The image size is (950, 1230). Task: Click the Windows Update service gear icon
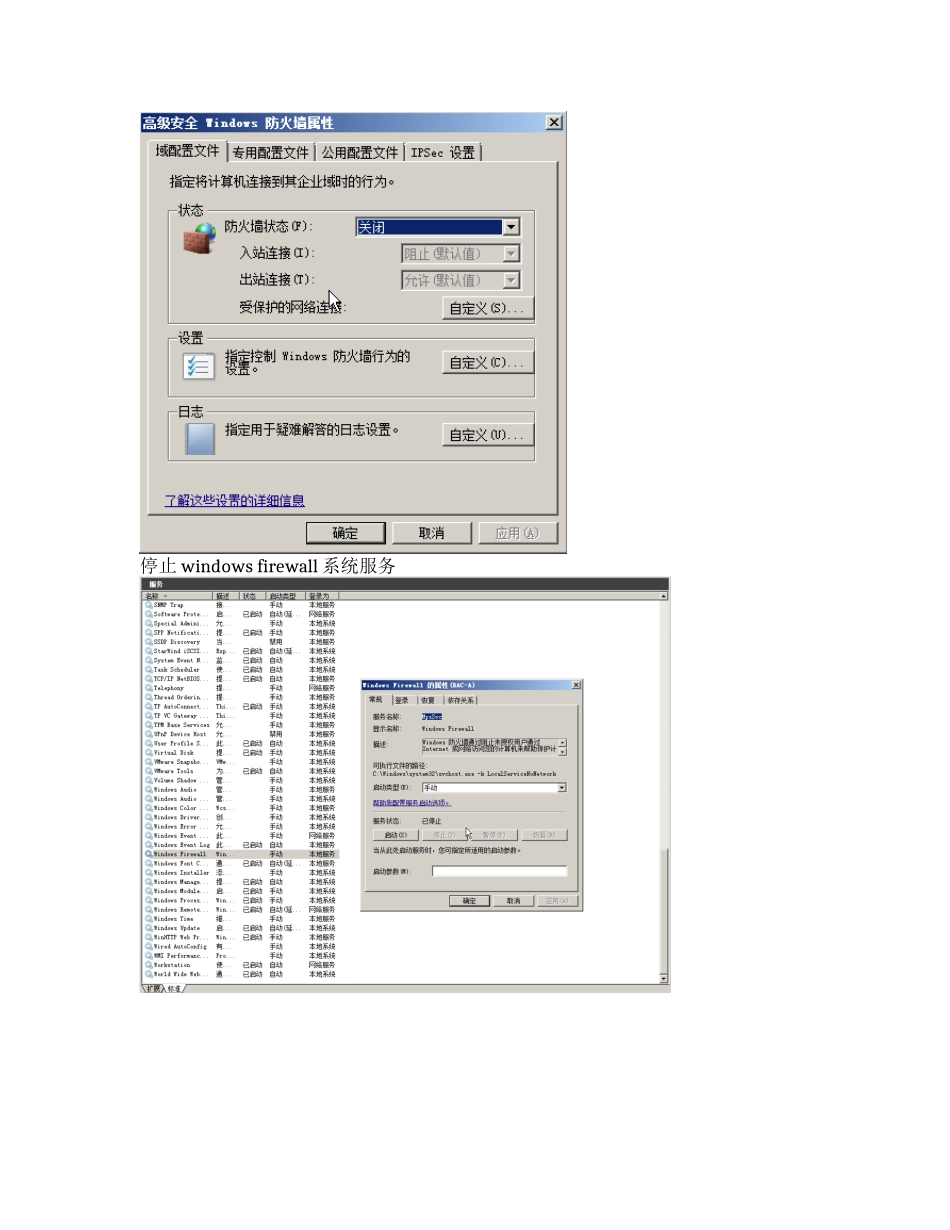tap(148, 928)
